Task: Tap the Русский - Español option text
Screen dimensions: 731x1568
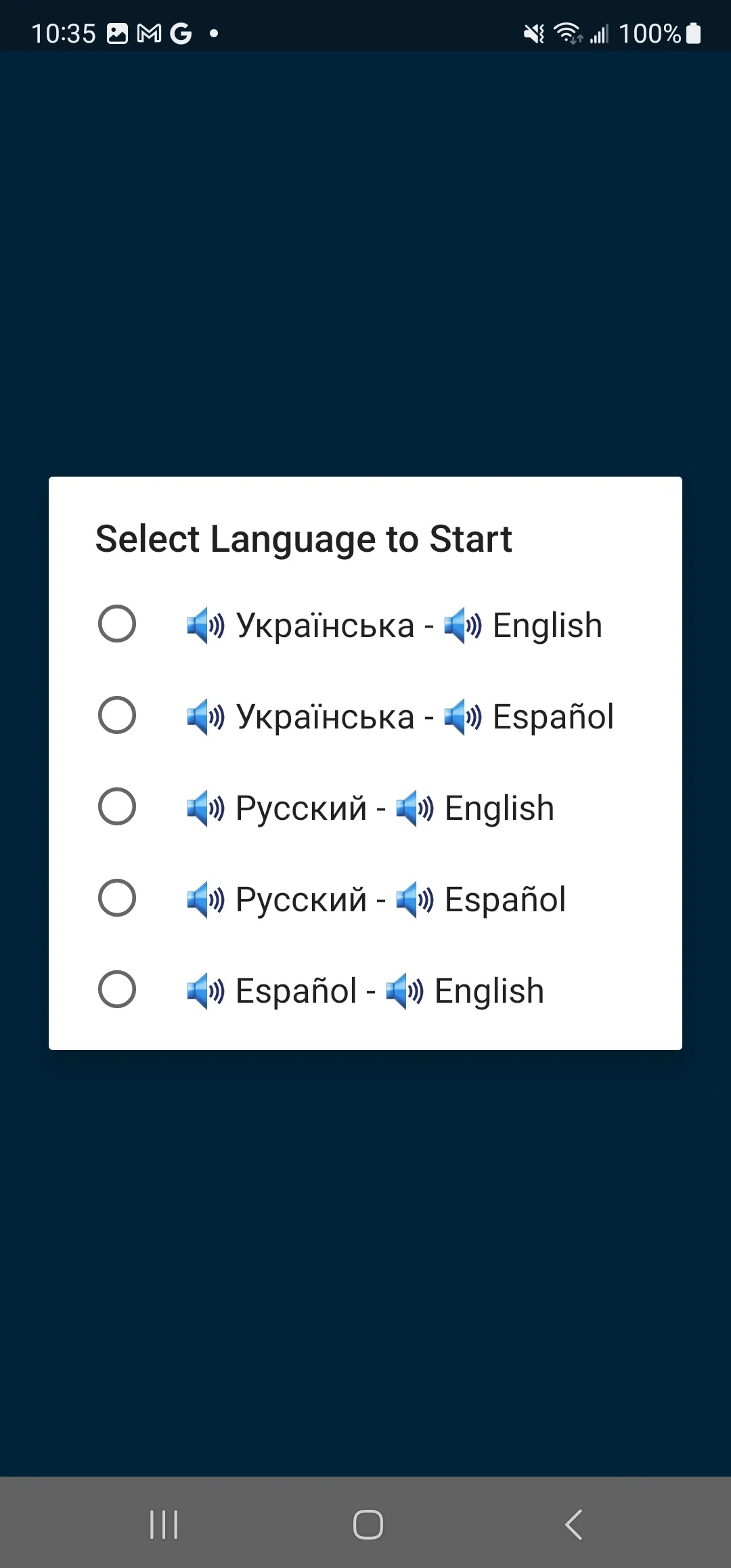Action: (376, 899)
